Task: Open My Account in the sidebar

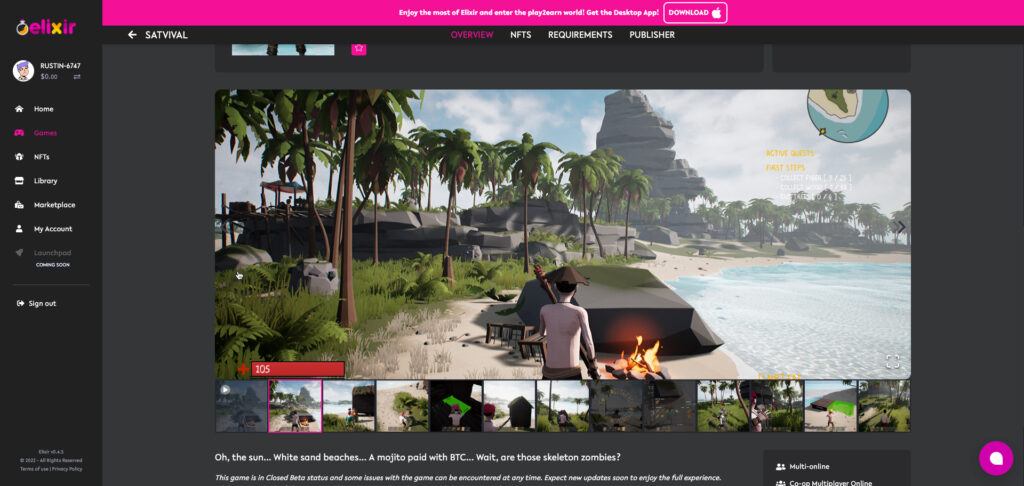Action: click(53, 229)
